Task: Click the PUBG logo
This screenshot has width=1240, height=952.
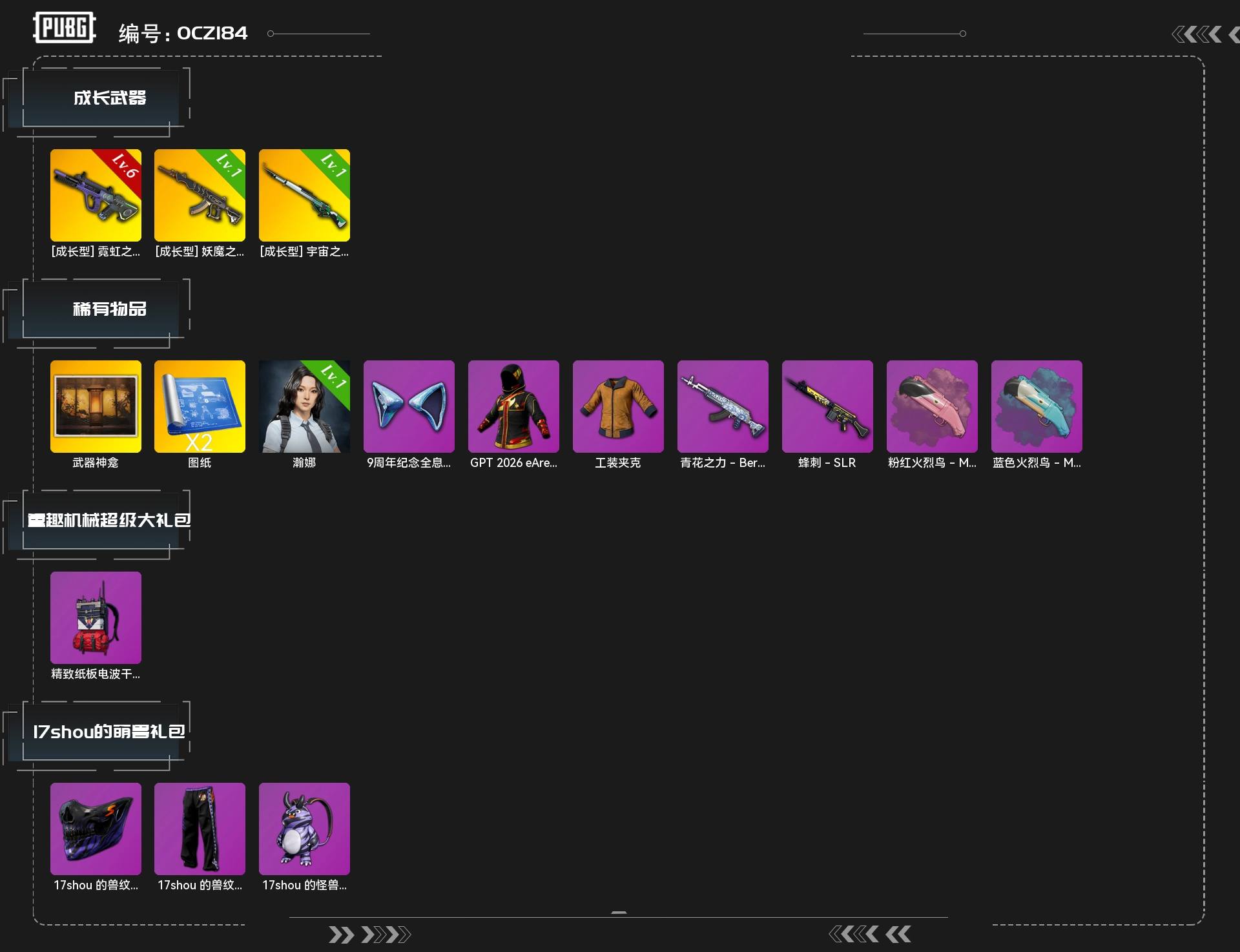Action: coord(65,28)
